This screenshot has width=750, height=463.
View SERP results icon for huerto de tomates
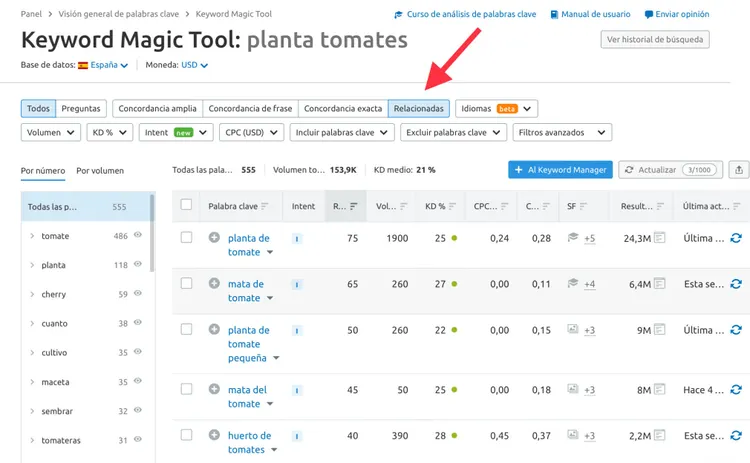pos(660,435)
